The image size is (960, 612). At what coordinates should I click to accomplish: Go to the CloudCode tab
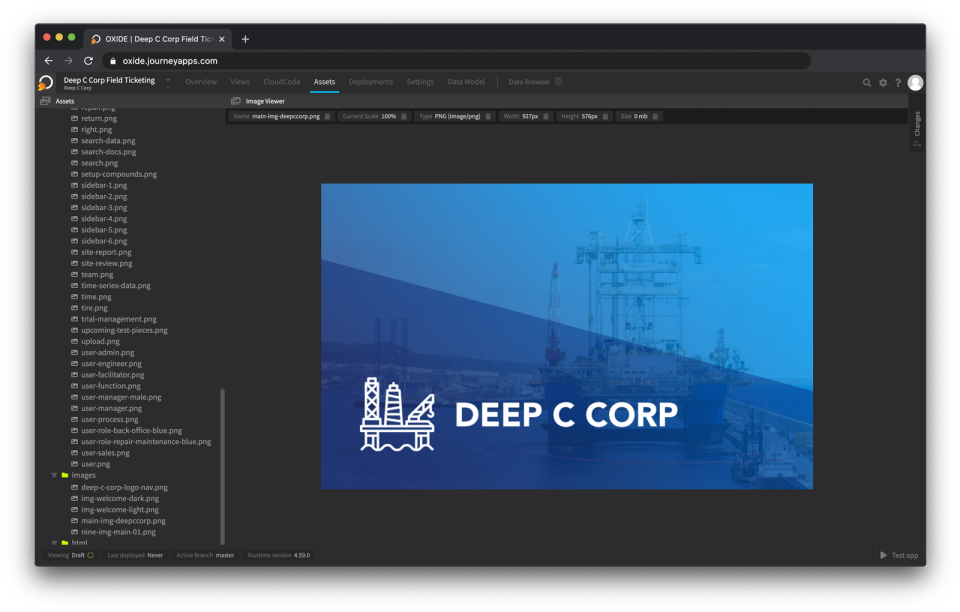click(x=282, y=82)
